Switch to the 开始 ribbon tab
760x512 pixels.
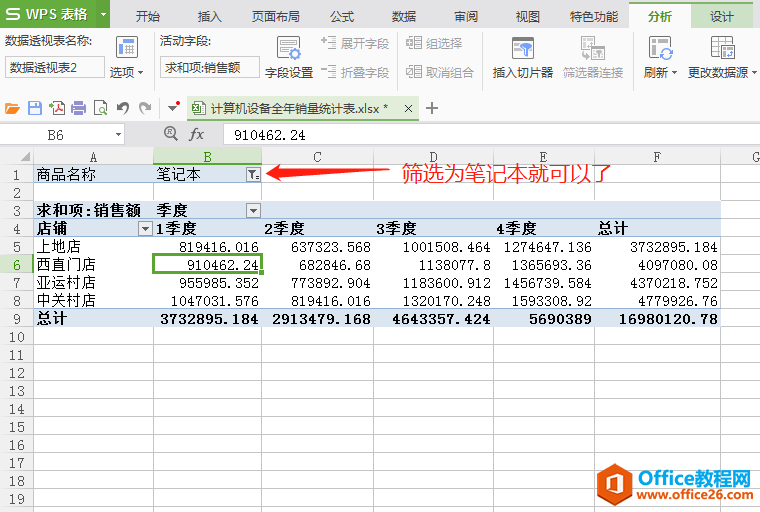148,16
